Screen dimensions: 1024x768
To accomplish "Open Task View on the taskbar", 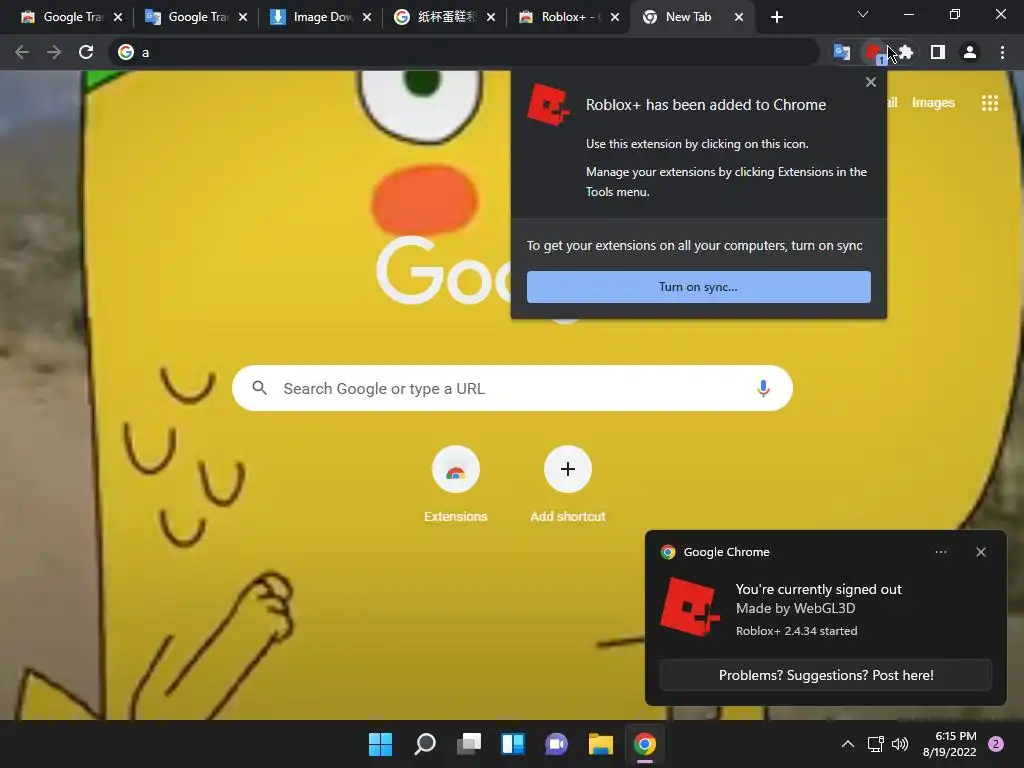I will point(469,744).
